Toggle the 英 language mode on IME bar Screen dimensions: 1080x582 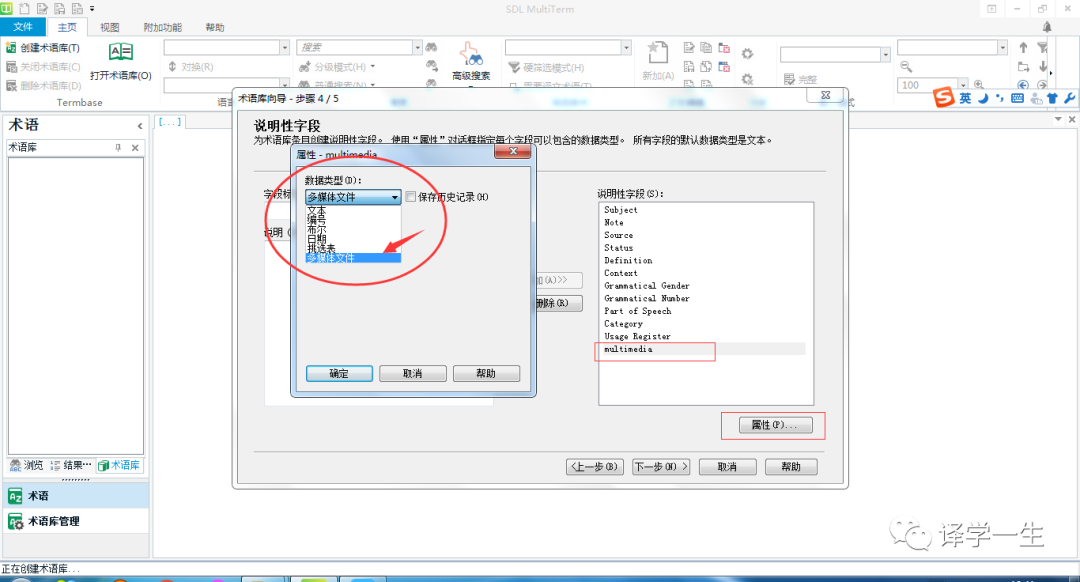click(965, 98)
